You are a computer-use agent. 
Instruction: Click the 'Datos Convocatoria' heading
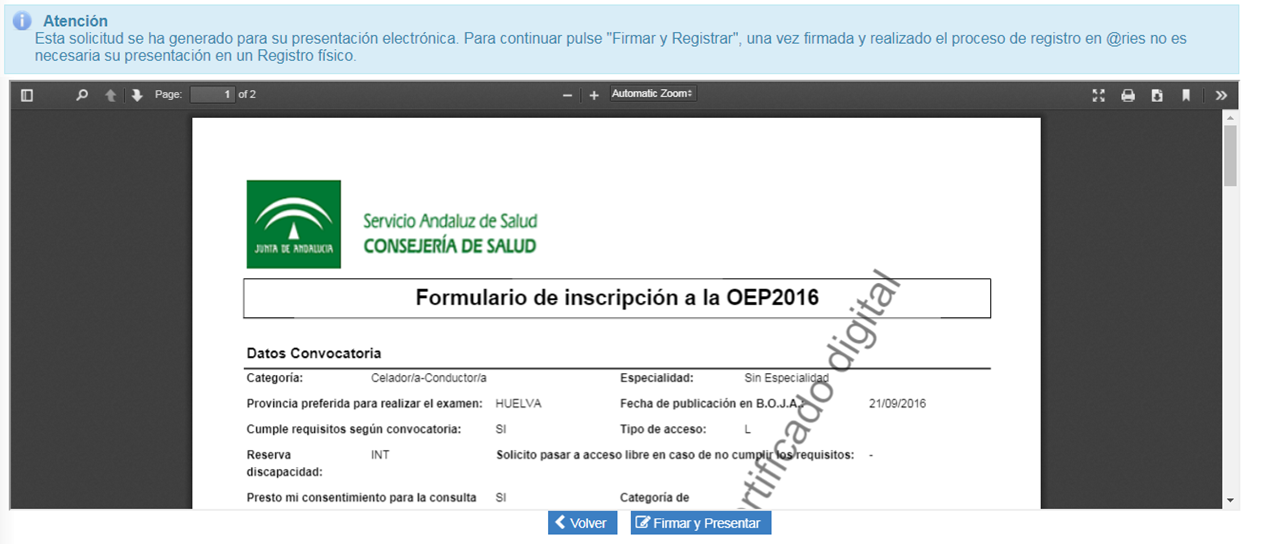coord(314,353)
